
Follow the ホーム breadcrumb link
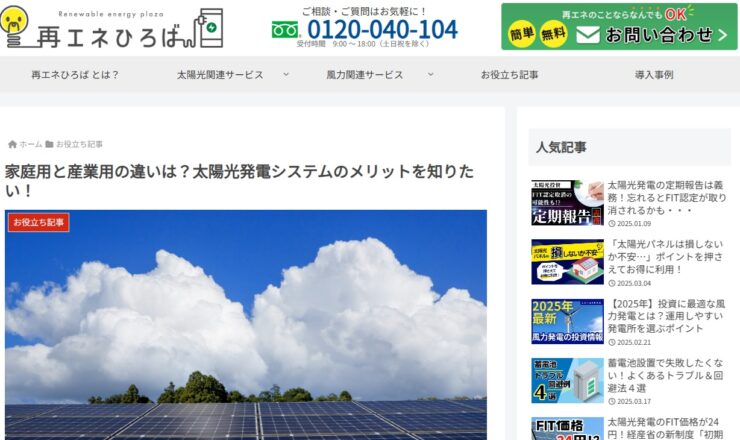31,144
